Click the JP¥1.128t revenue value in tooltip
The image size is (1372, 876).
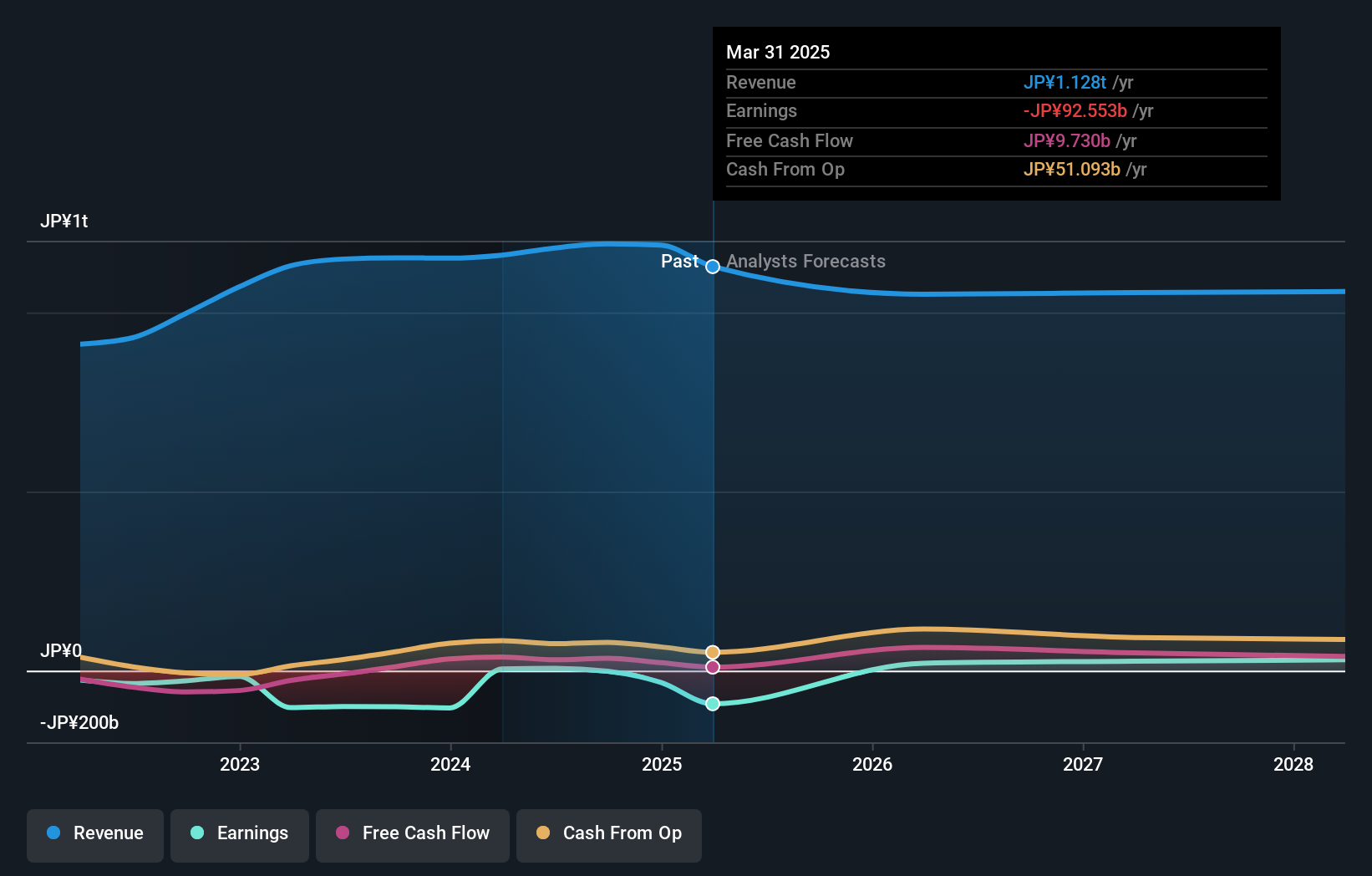(1065, 82)
